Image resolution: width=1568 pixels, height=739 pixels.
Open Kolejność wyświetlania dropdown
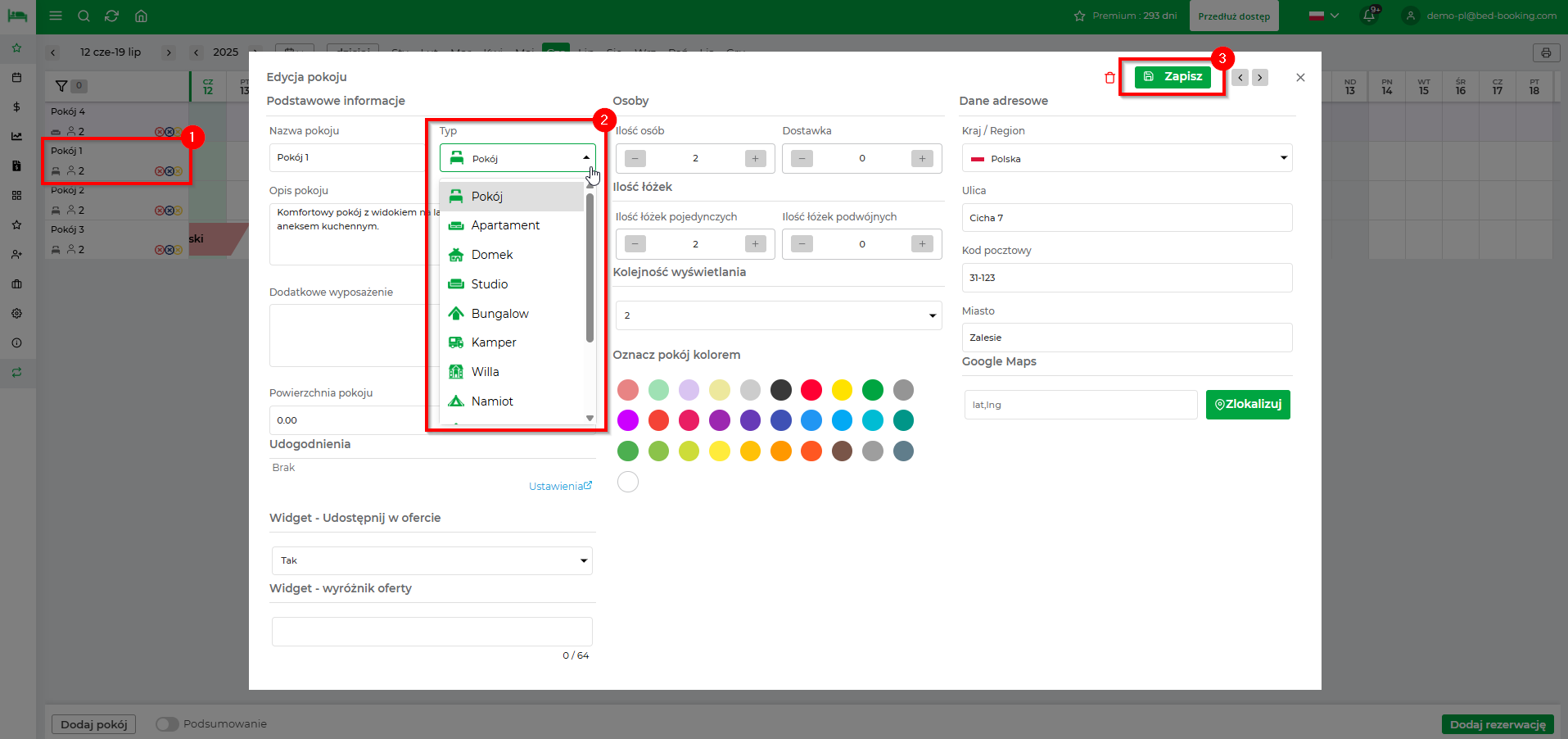tap(779, 315)
